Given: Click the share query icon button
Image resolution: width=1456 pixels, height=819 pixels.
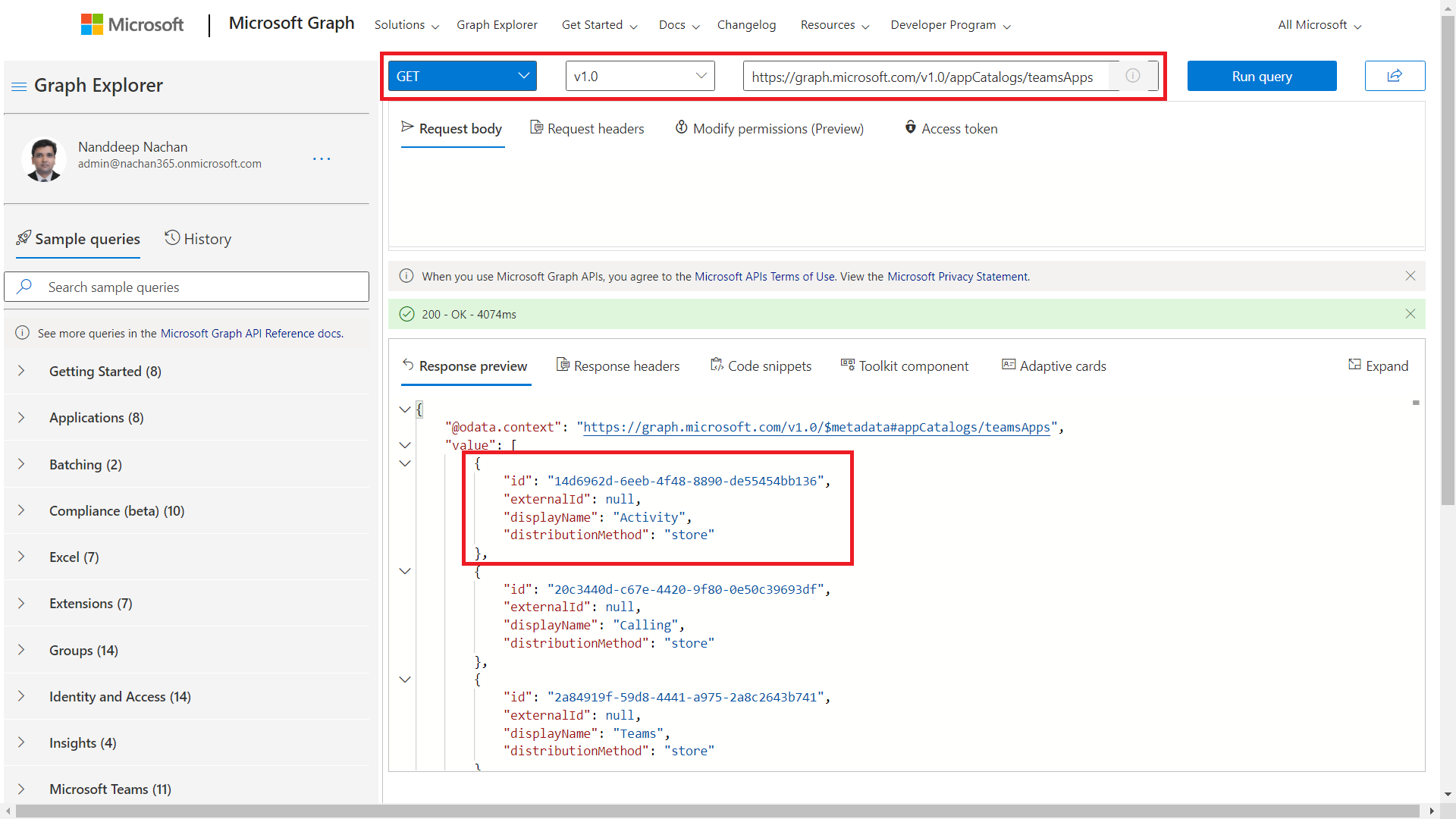Looking at the screenshot, I should tap(1394, 76).
